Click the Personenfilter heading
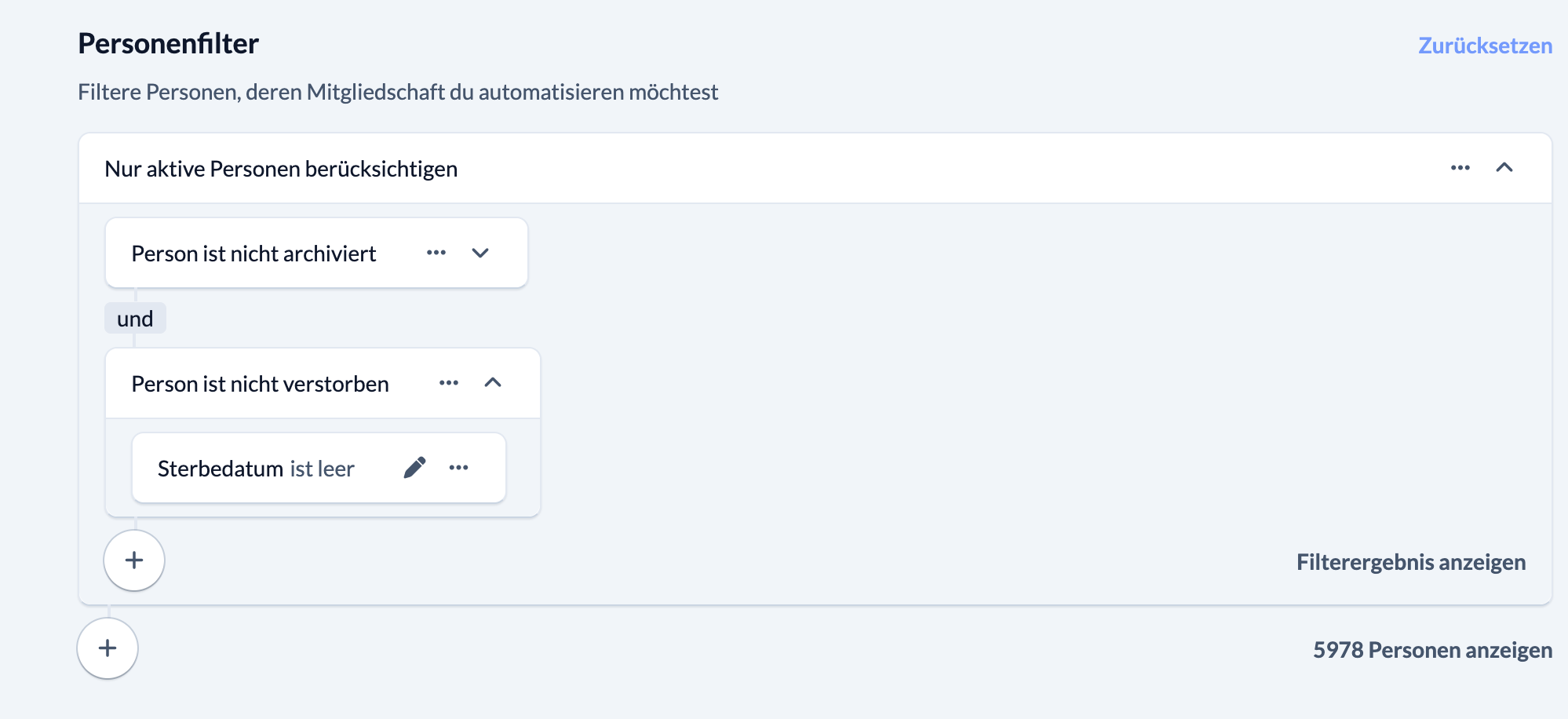This screenshot has height=719, width=1568. [x=168, y=44]
